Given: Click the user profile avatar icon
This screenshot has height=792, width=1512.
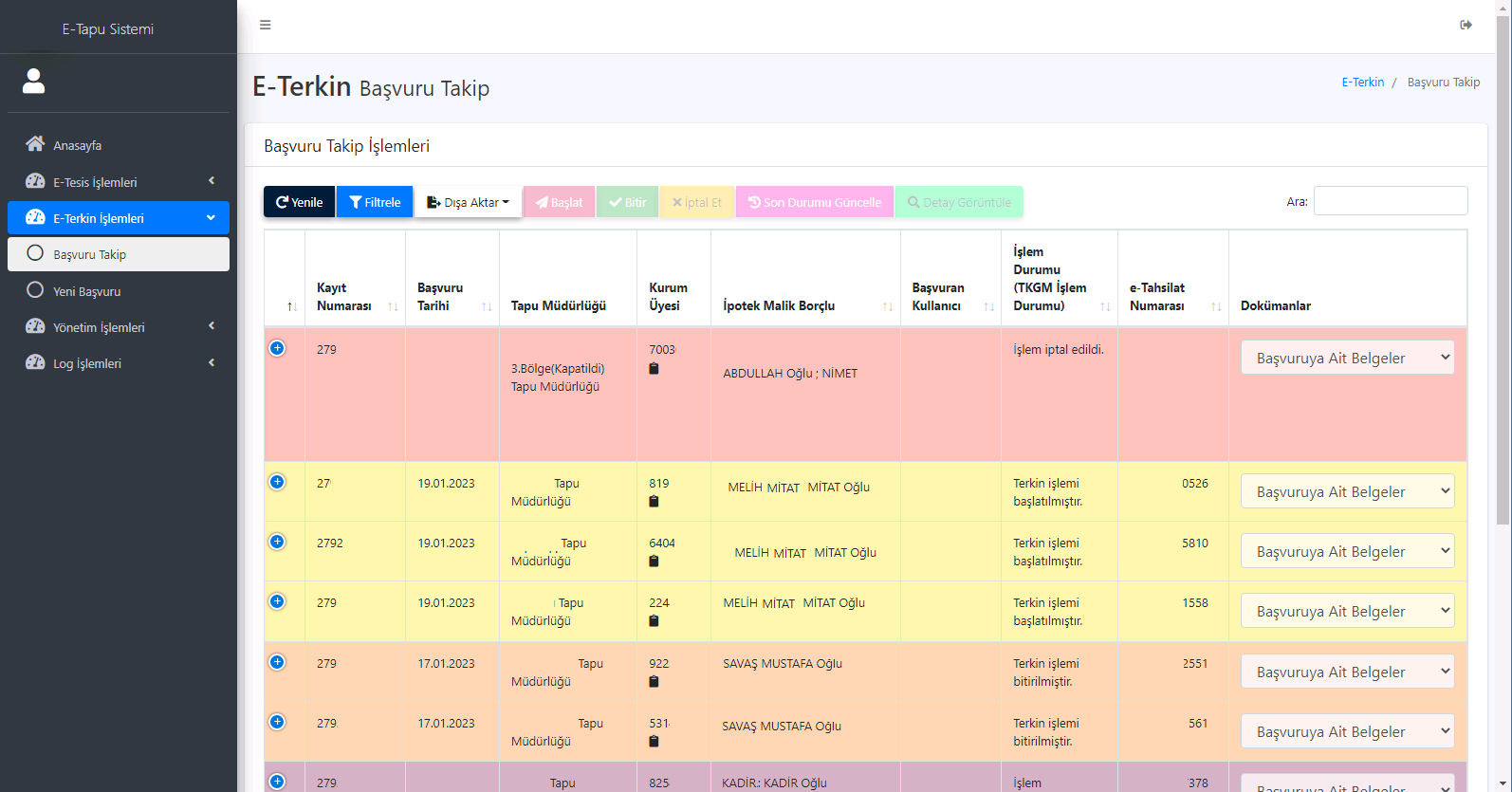Looking at the screenshot, I should pyautogui.click(x=34, y=82).
